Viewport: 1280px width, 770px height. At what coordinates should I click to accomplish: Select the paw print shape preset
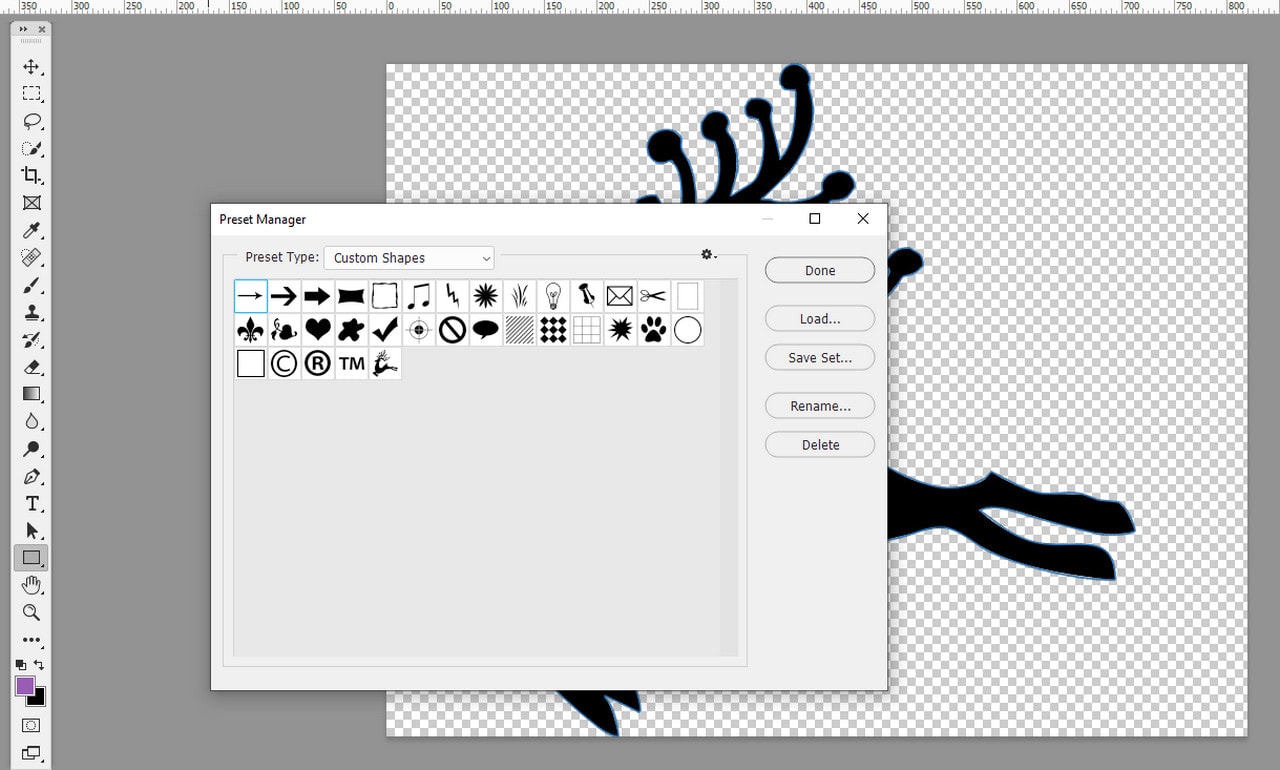coord(654,330)
